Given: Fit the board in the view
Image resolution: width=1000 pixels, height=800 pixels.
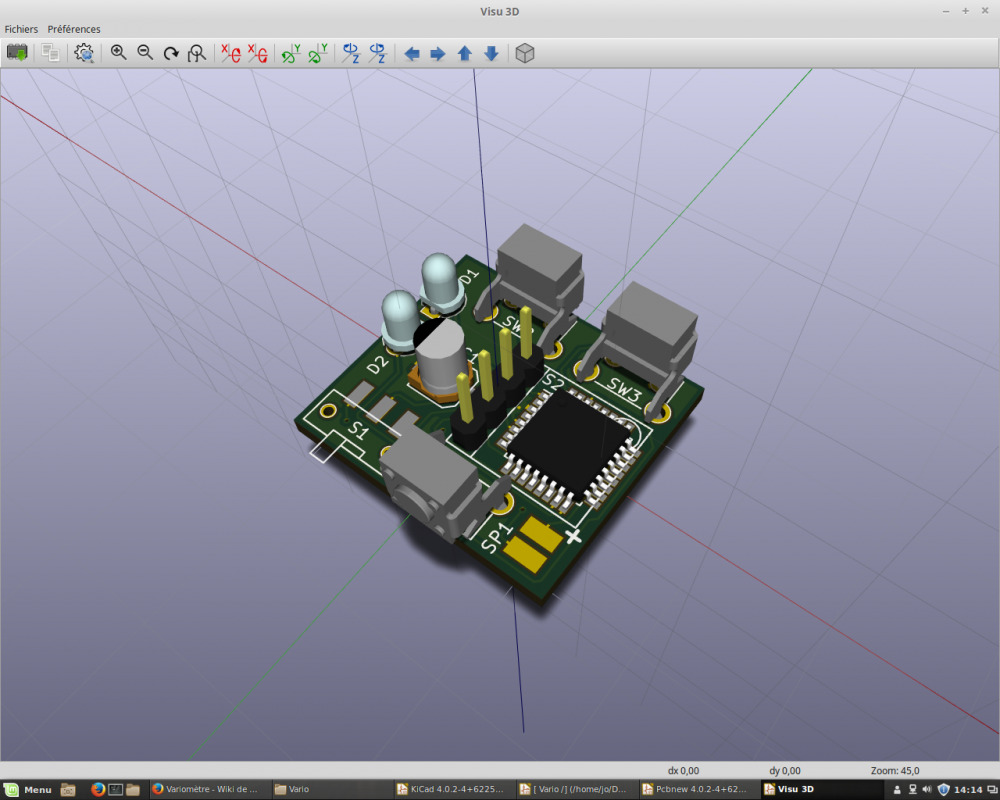Looking at the screenshot, I should pos(197,53).
